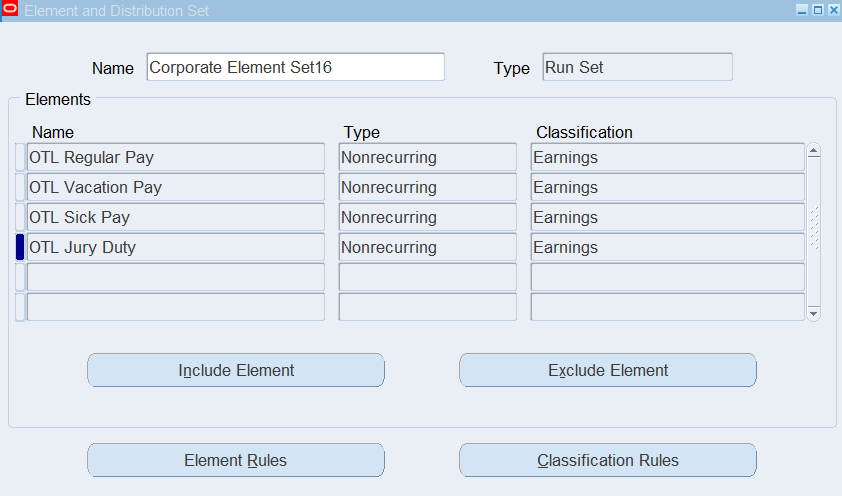Click record selector for OTL Sick Pay row
Screen dimensions: 842x496
click(20, 217)
